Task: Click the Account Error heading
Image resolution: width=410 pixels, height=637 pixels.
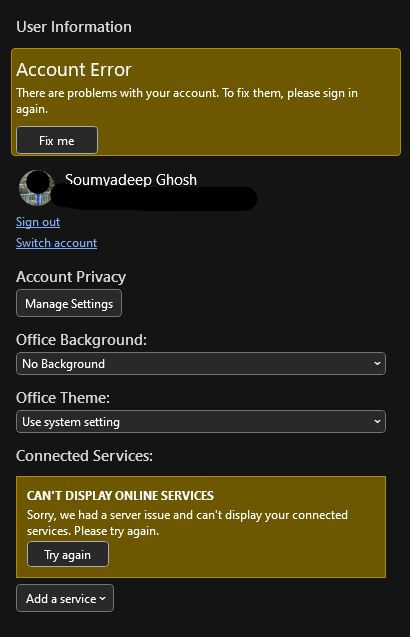Action: click(x=74, y=70)
